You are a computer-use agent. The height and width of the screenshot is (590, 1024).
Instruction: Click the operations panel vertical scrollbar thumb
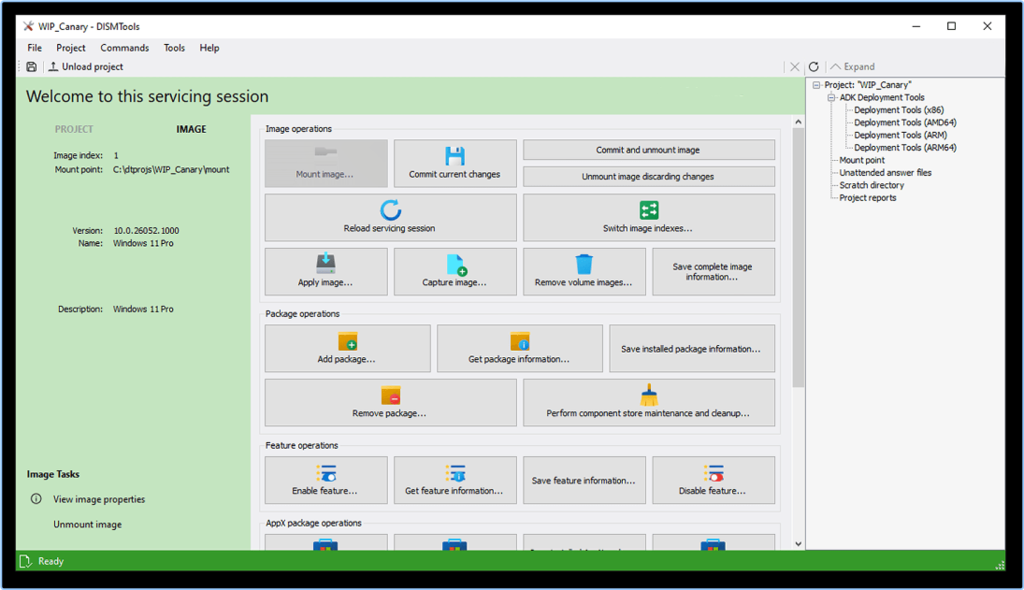798,257
